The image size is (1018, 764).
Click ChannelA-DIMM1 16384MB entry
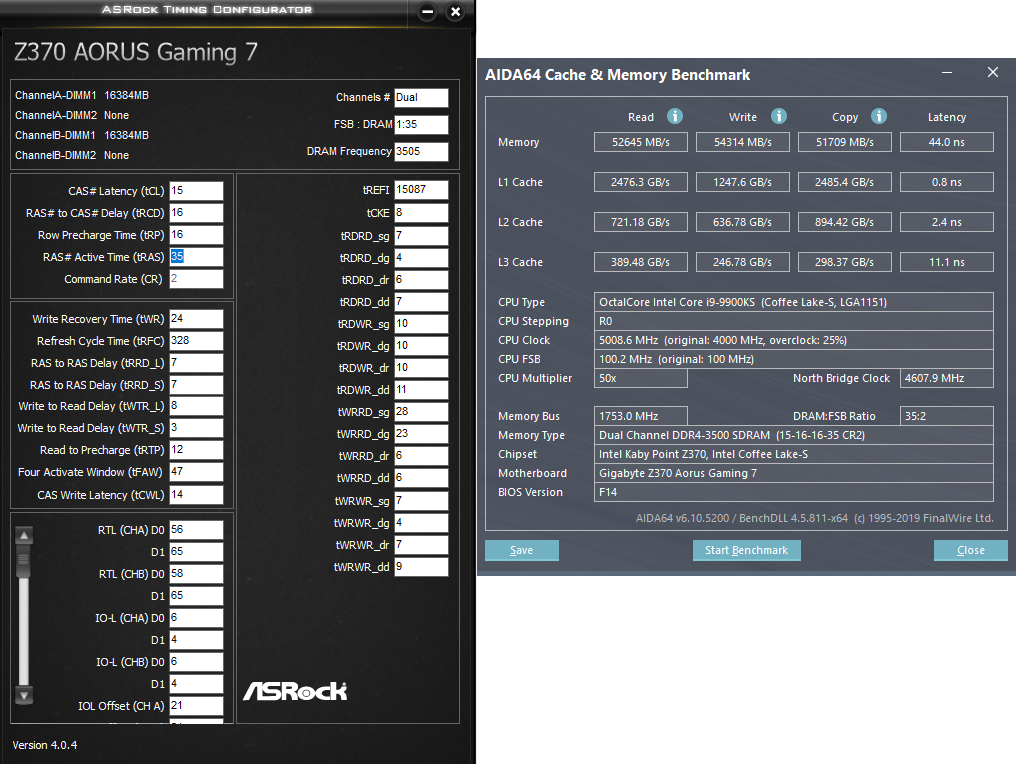[82, 95]
